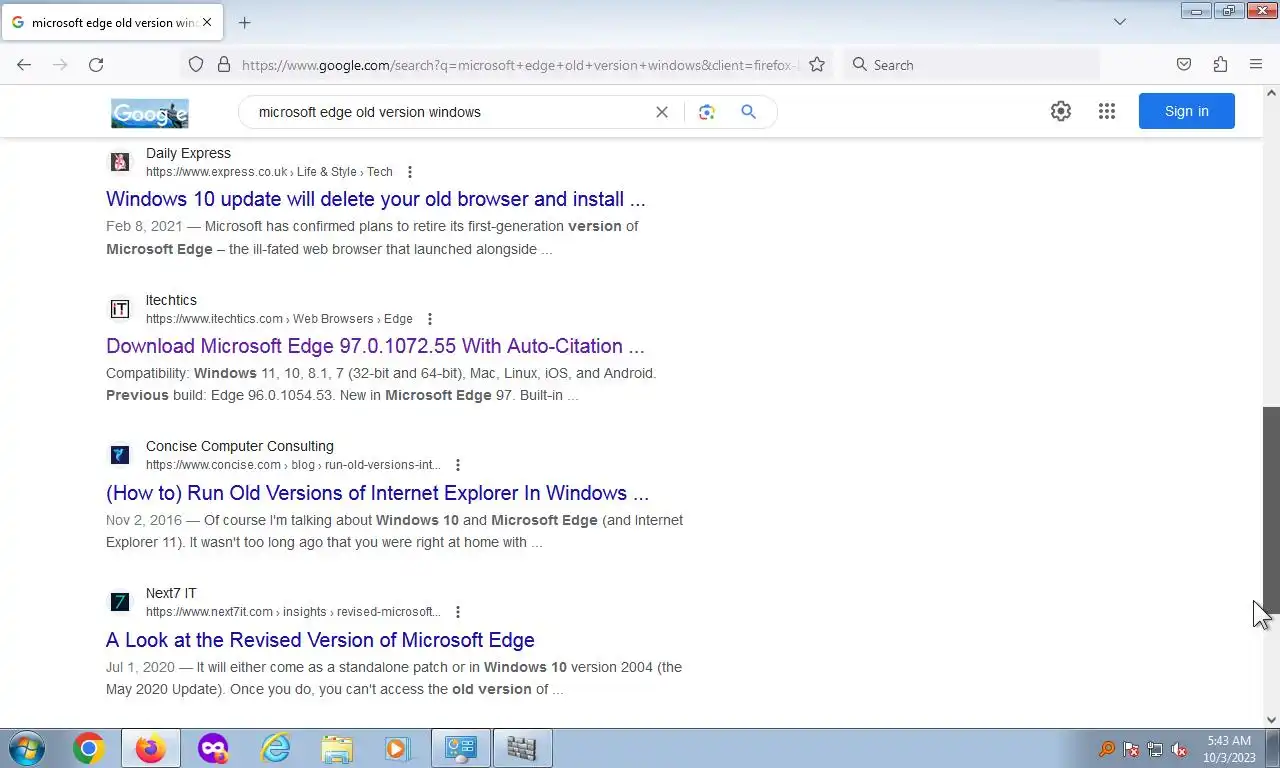The height and width of the screenshot is (768, 1280).
Task: Click the Concise Computer Consulting favicon
Action: coord(120,455)
